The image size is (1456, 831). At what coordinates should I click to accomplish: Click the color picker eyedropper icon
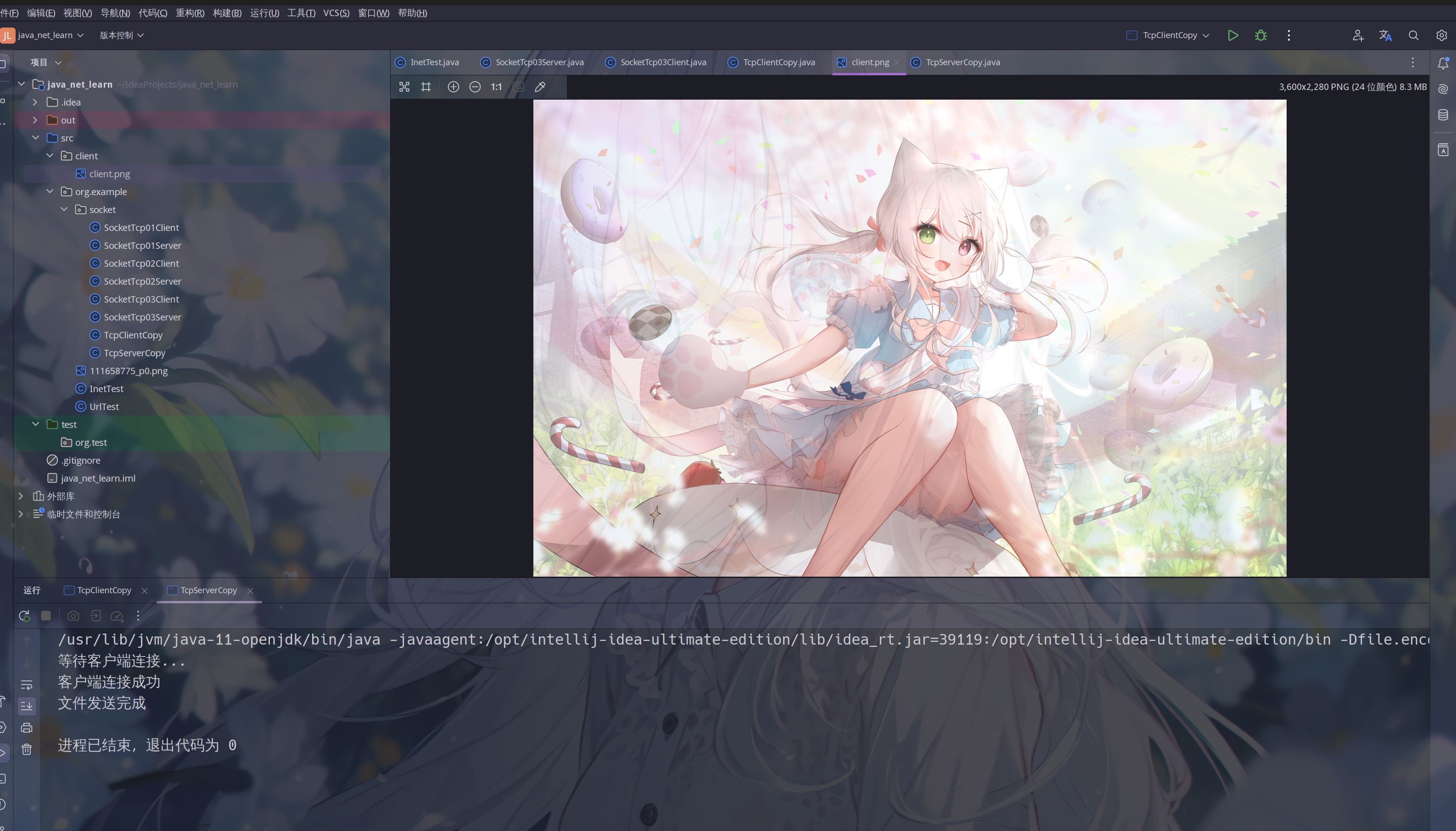tap(540, 87)
